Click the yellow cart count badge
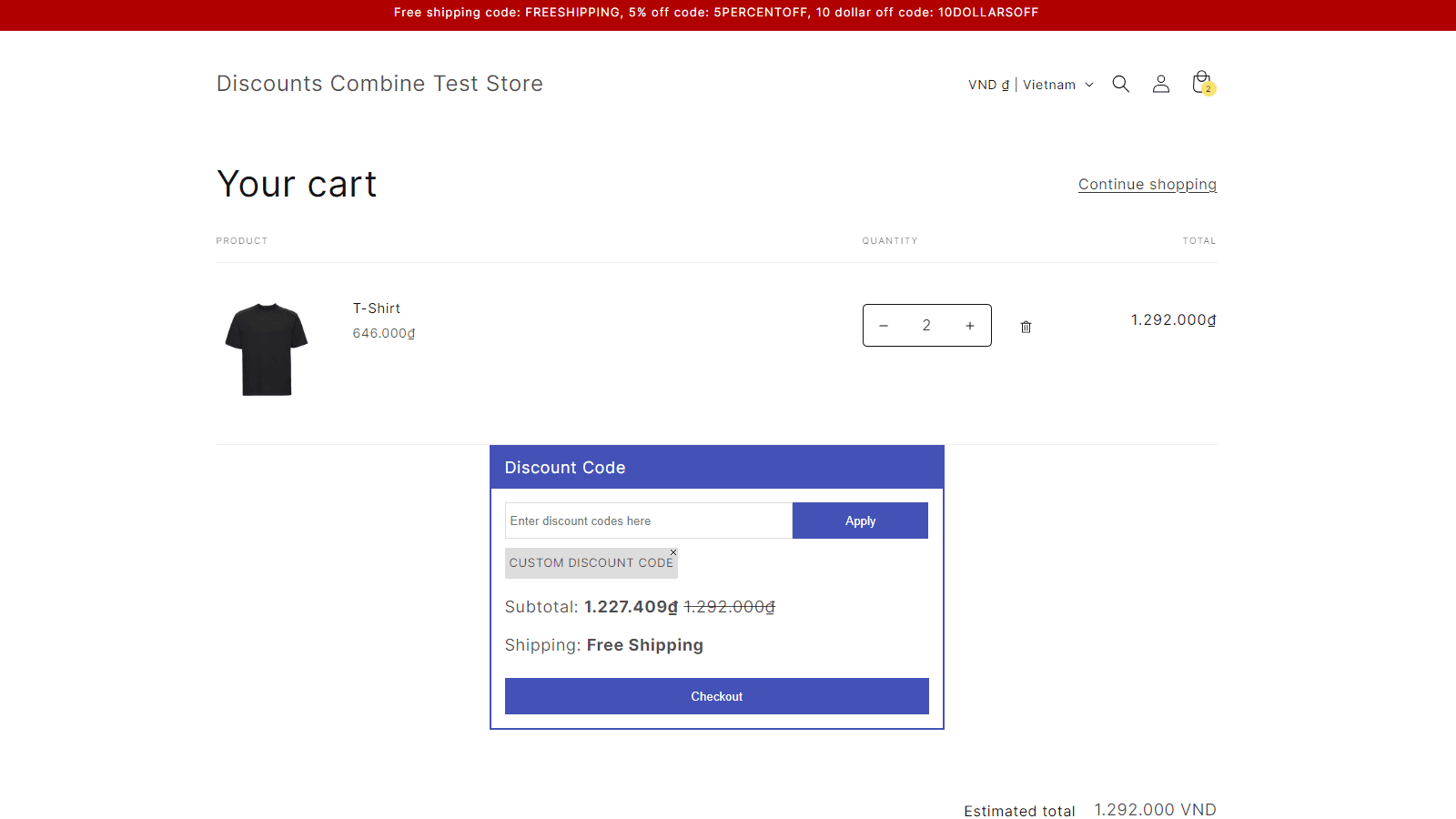 [1208, 90]
